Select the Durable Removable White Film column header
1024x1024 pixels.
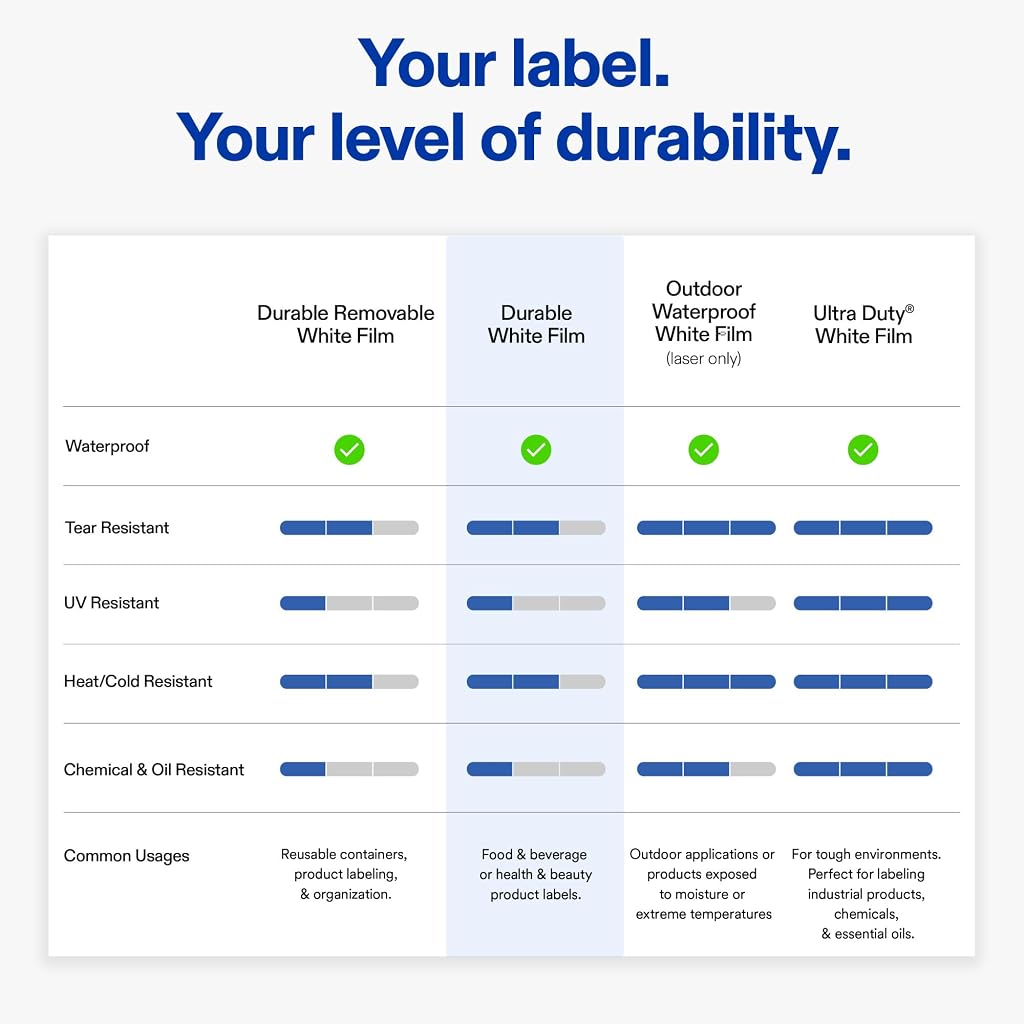tap(345, 324)
